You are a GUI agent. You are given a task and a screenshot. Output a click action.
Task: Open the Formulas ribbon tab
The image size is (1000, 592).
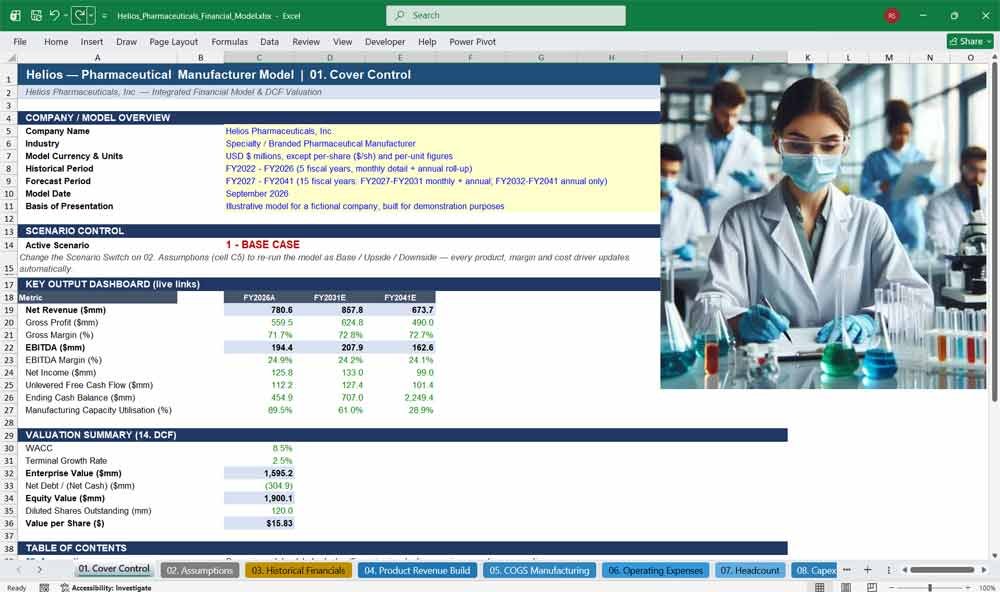[x=230, y=41]
